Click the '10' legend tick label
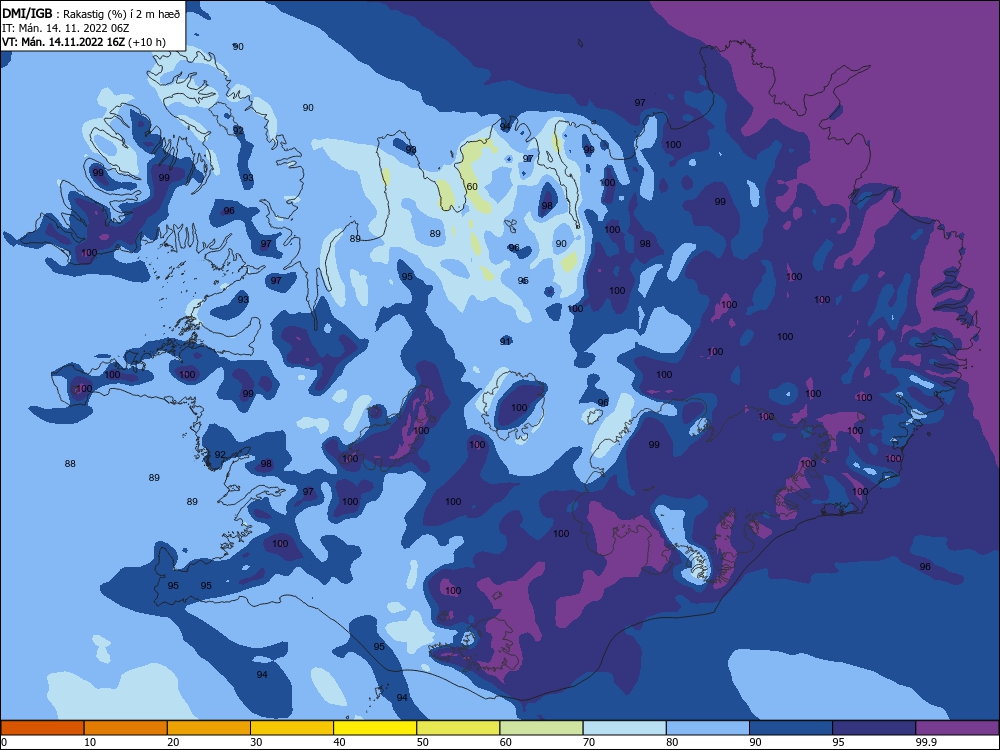The height and width of the screenshot is (750, 1000). point(90,742)
